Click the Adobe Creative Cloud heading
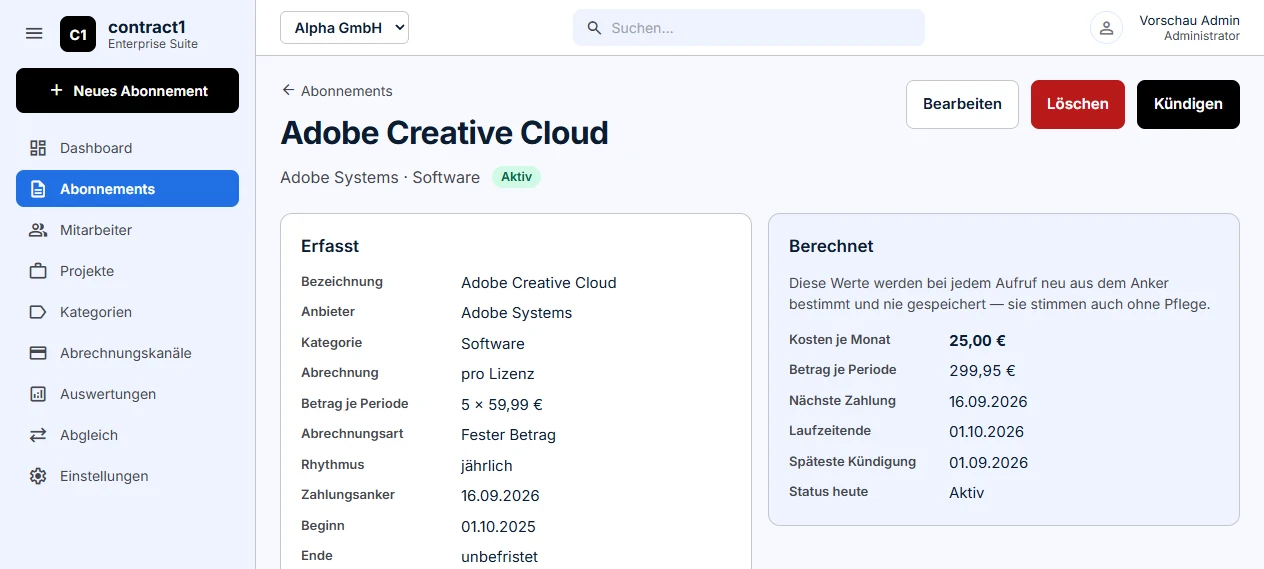 444,133
